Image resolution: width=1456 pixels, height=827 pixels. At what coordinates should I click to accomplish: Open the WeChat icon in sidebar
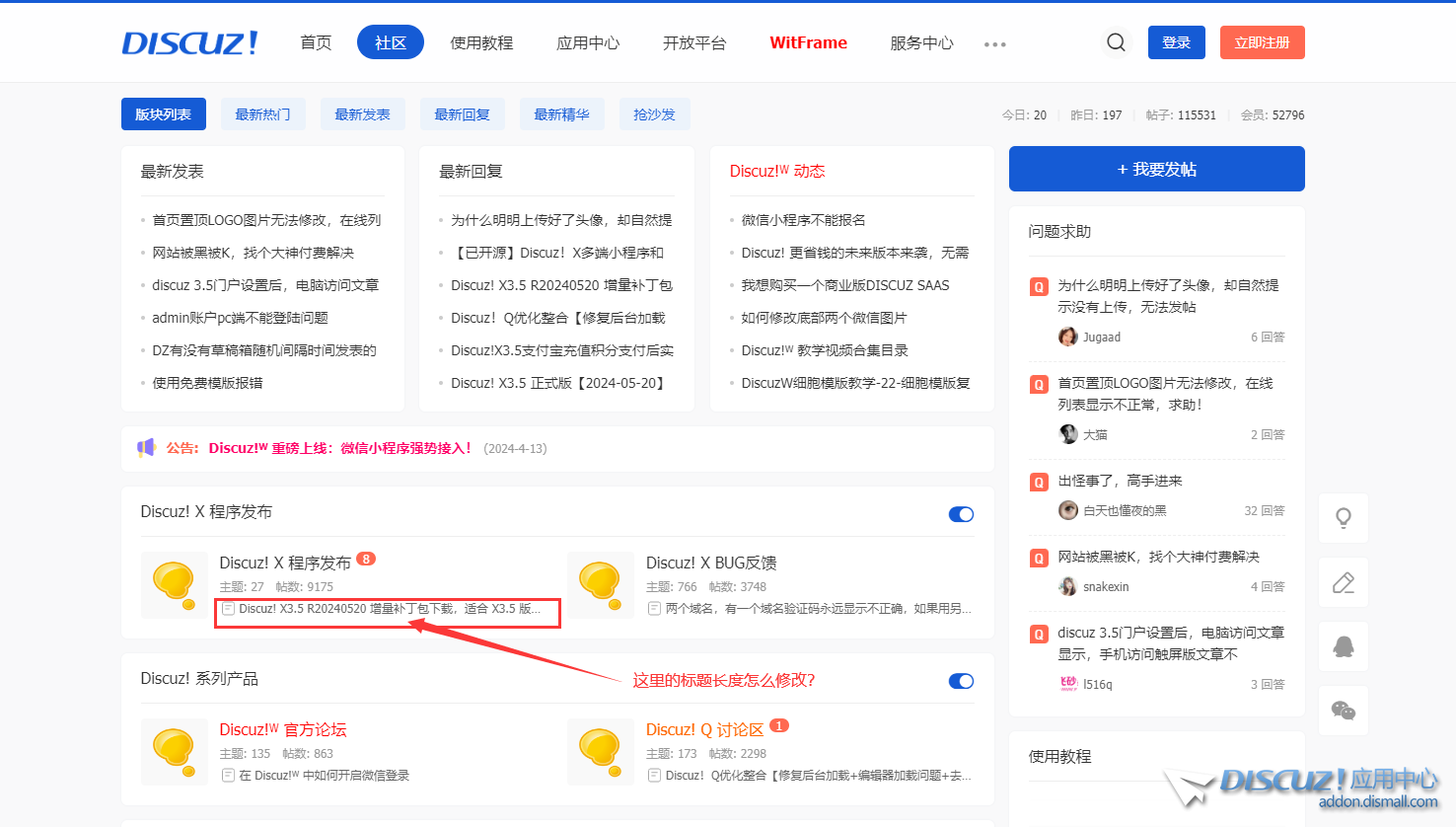click(x=1343, y=711)
